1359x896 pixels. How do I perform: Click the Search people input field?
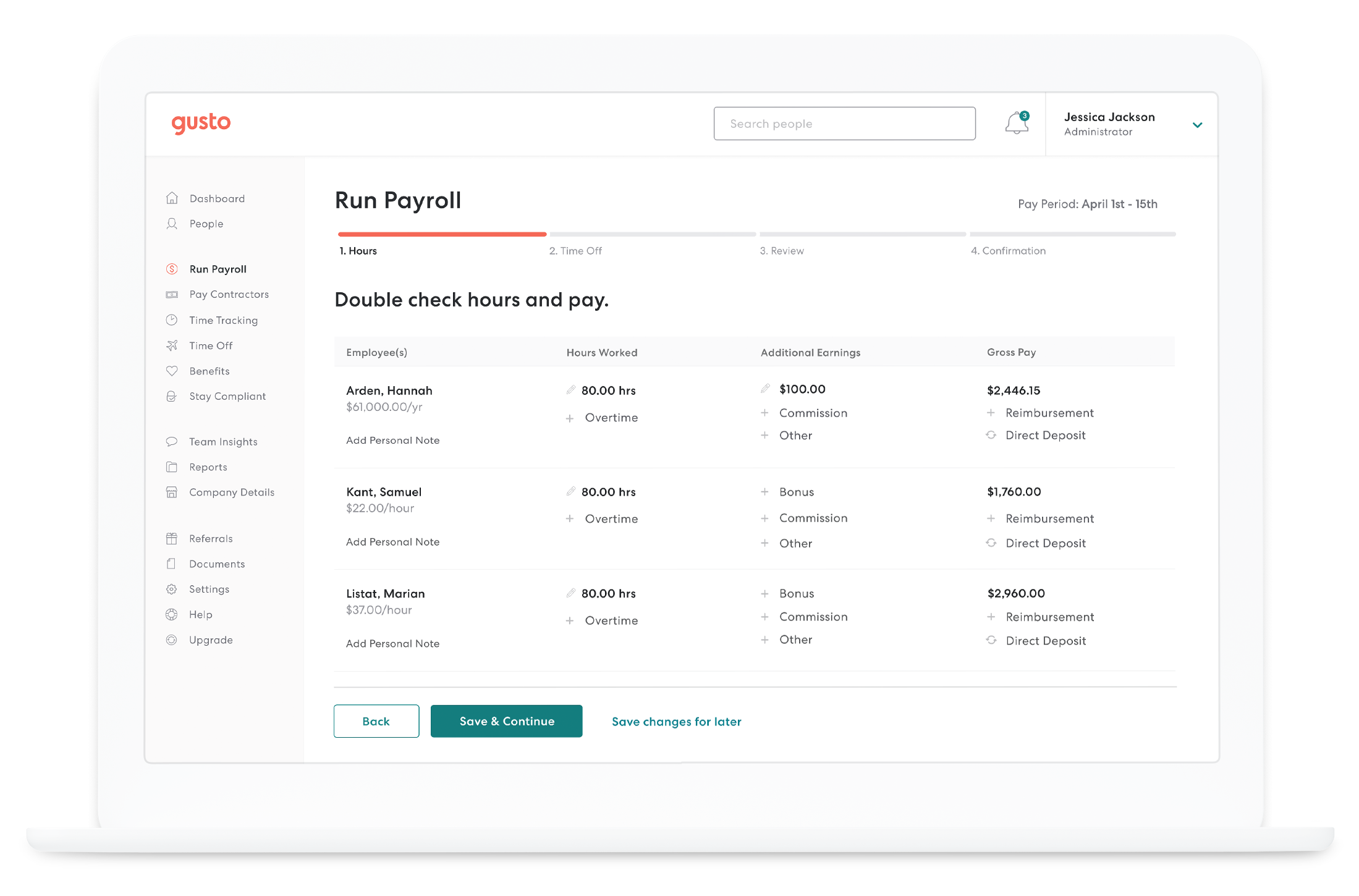point(844,123)
